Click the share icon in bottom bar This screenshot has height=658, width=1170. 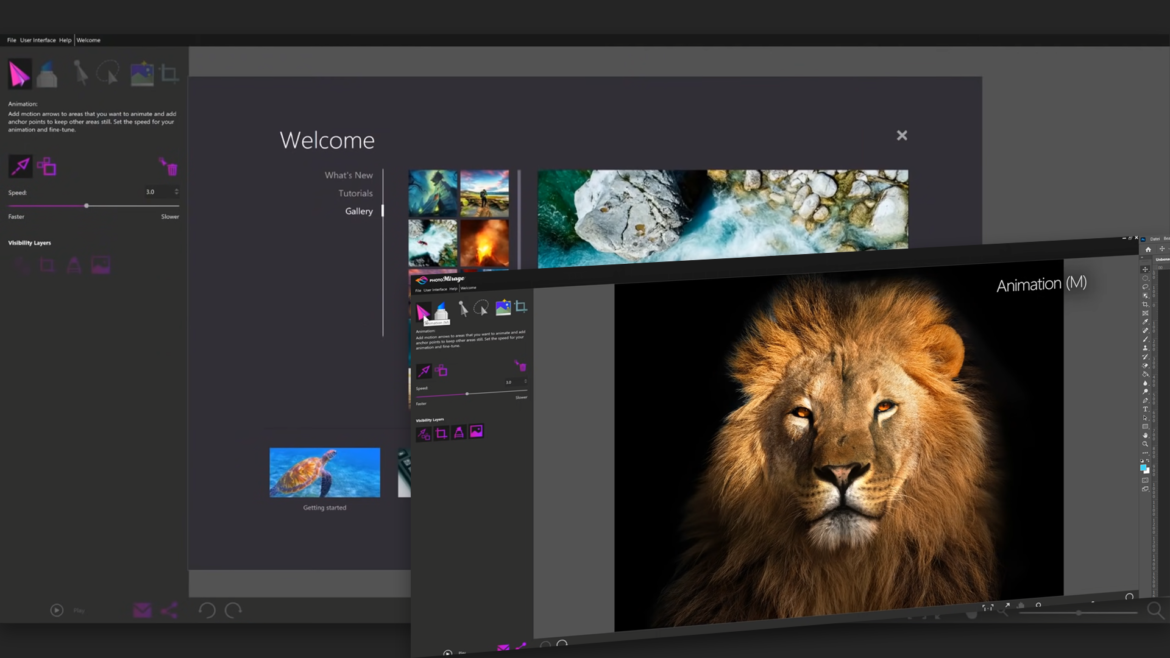point(169,610)
